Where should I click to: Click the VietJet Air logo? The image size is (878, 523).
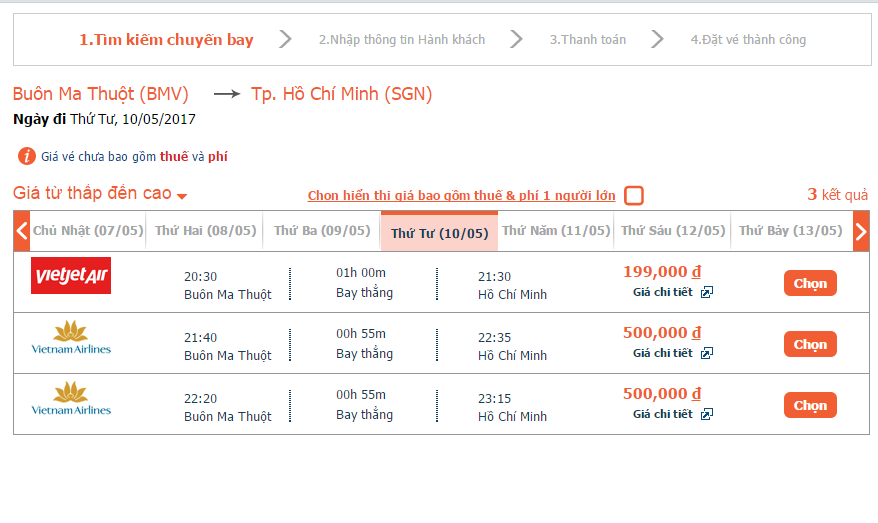71,275
